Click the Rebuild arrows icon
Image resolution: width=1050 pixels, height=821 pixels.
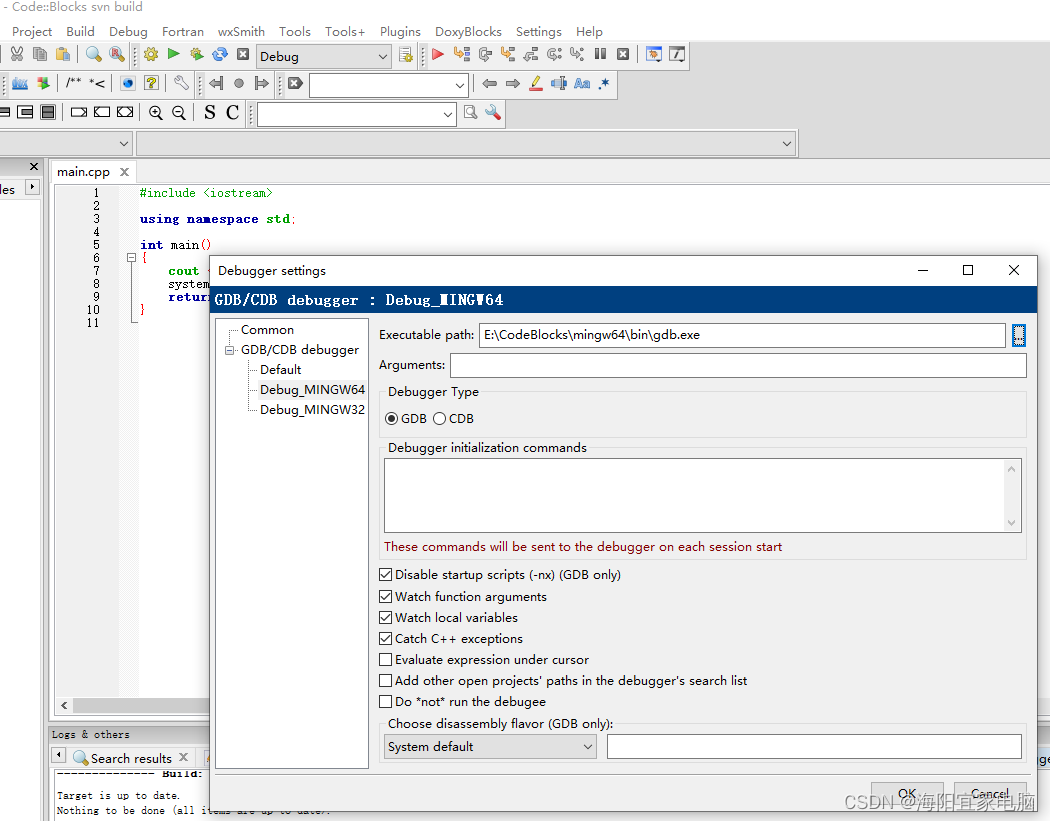tap(220, 54)
